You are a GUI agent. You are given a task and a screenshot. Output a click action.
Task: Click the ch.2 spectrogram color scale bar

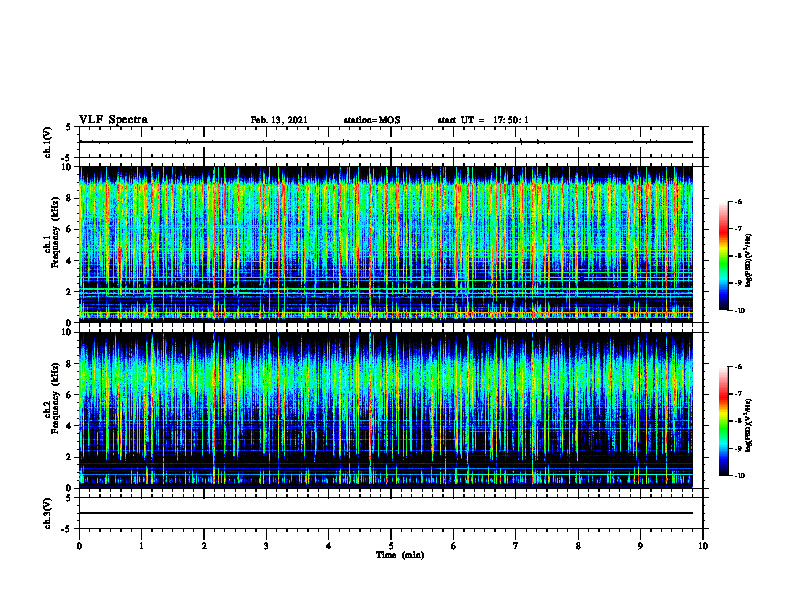click(724, 421)
